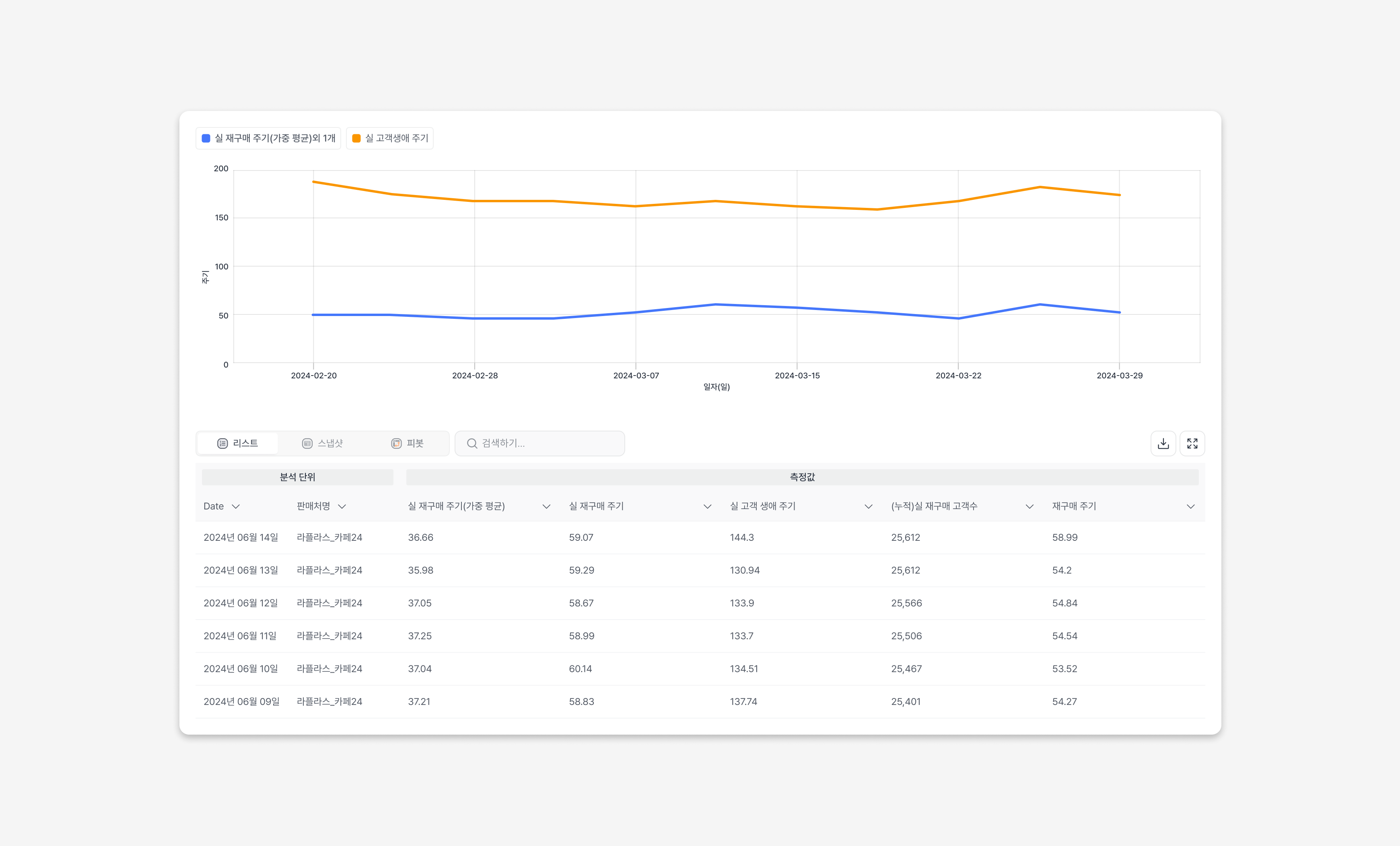This screenshot has height=846, width=1400.
Task: Click the blue legend color square
Action: click(x=206, y=138)
